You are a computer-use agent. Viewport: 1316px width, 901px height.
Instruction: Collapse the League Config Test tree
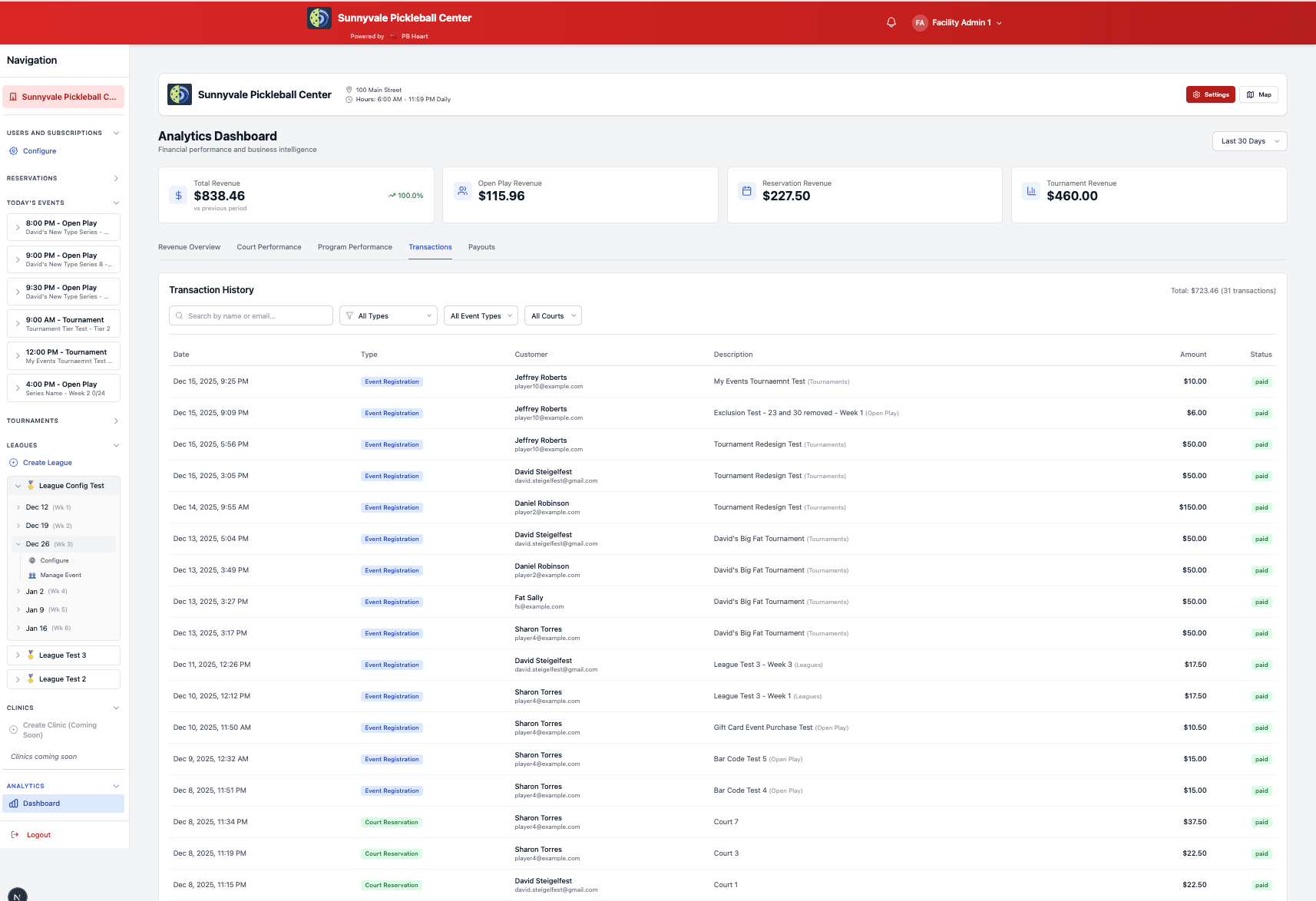(x=18, y=486)
